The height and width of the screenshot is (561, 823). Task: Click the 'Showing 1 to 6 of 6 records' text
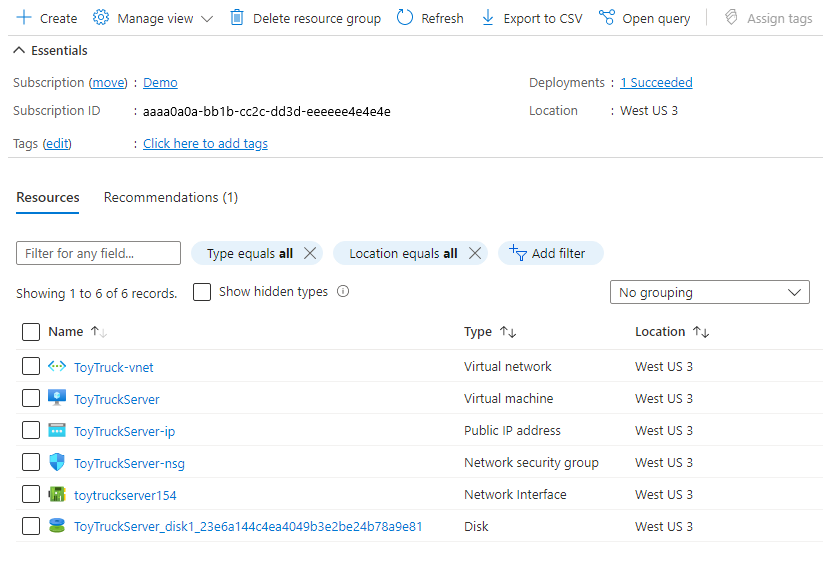point(97,293)
